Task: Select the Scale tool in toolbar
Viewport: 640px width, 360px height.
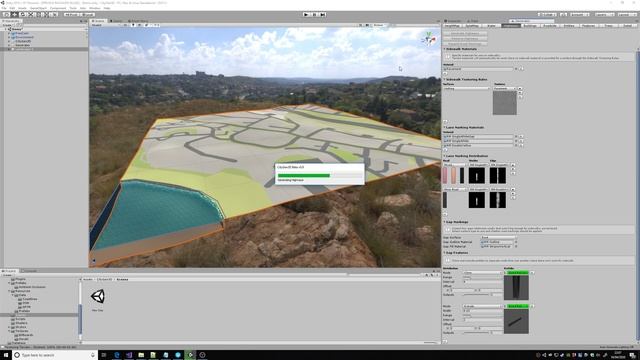Action: click(31, 14)
